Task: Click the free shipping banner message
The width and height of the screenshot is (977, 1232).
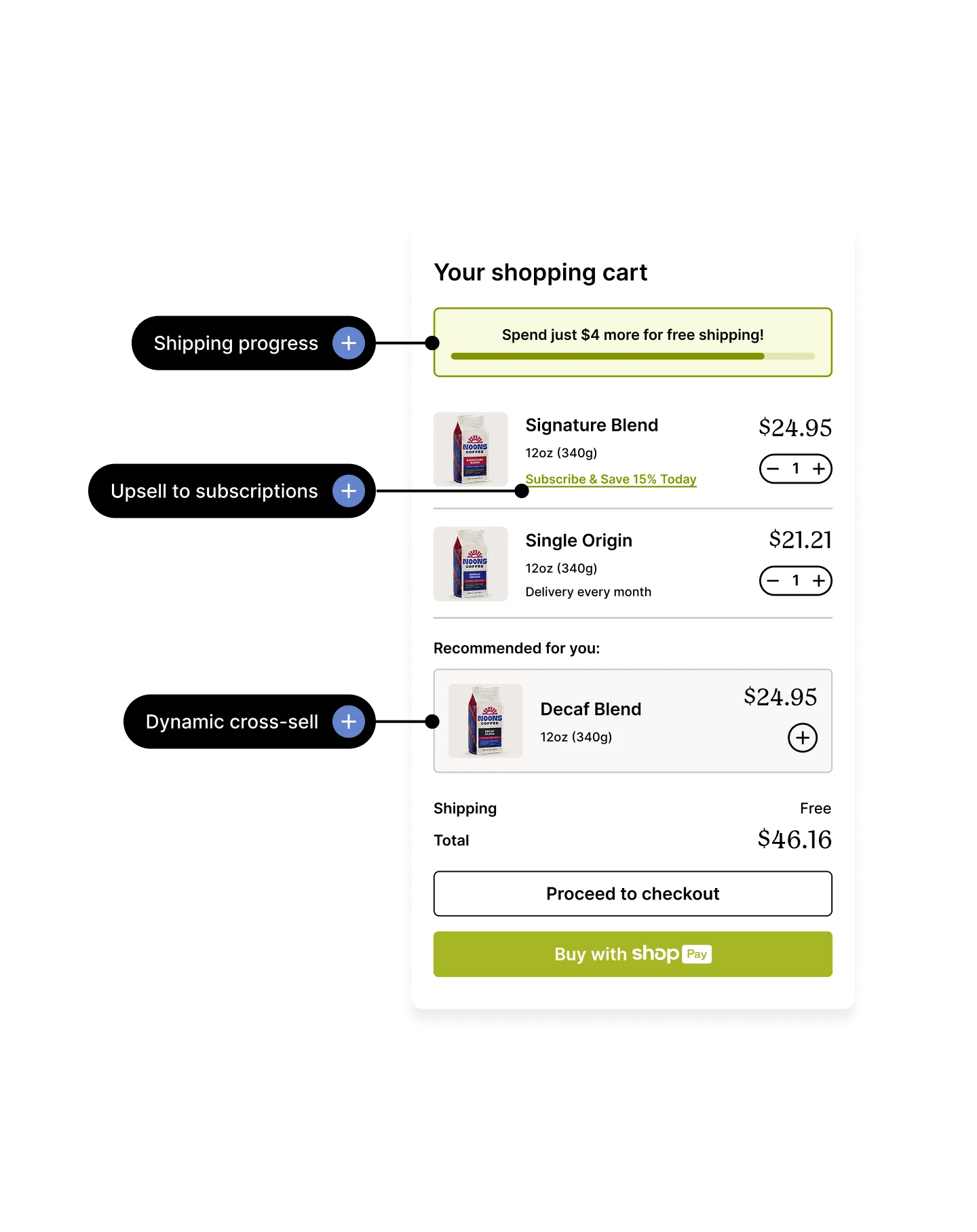Action: point(632,334)
